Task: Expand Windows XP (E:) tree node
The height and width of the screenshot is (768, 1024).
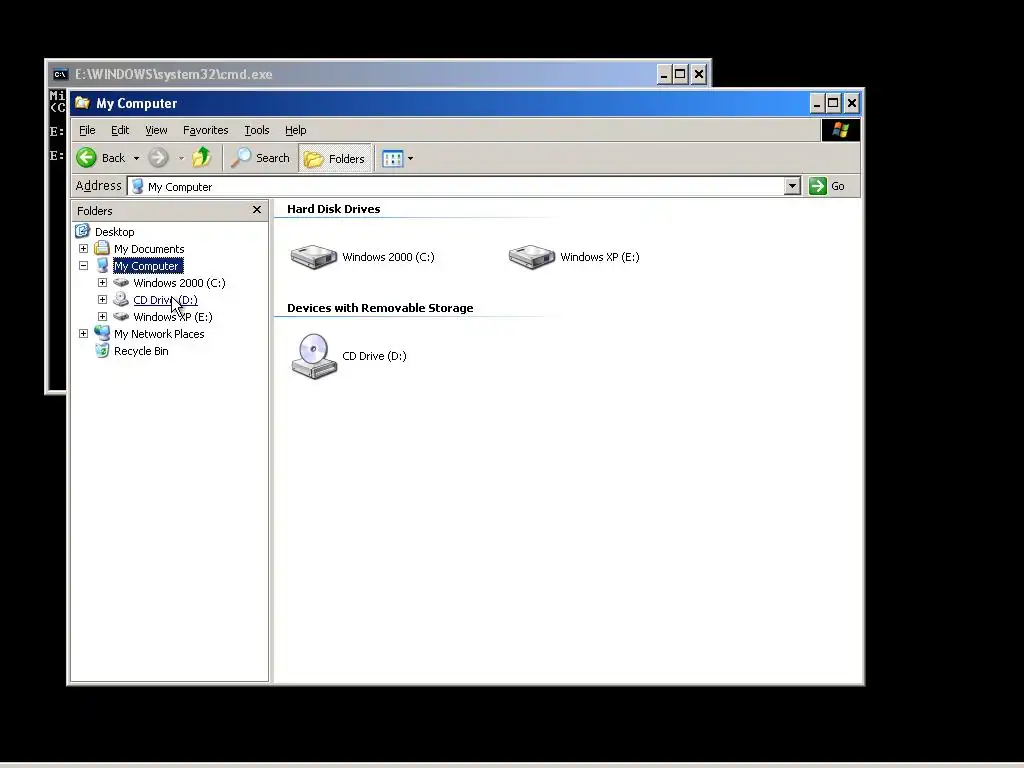Action: click(103, 317)
